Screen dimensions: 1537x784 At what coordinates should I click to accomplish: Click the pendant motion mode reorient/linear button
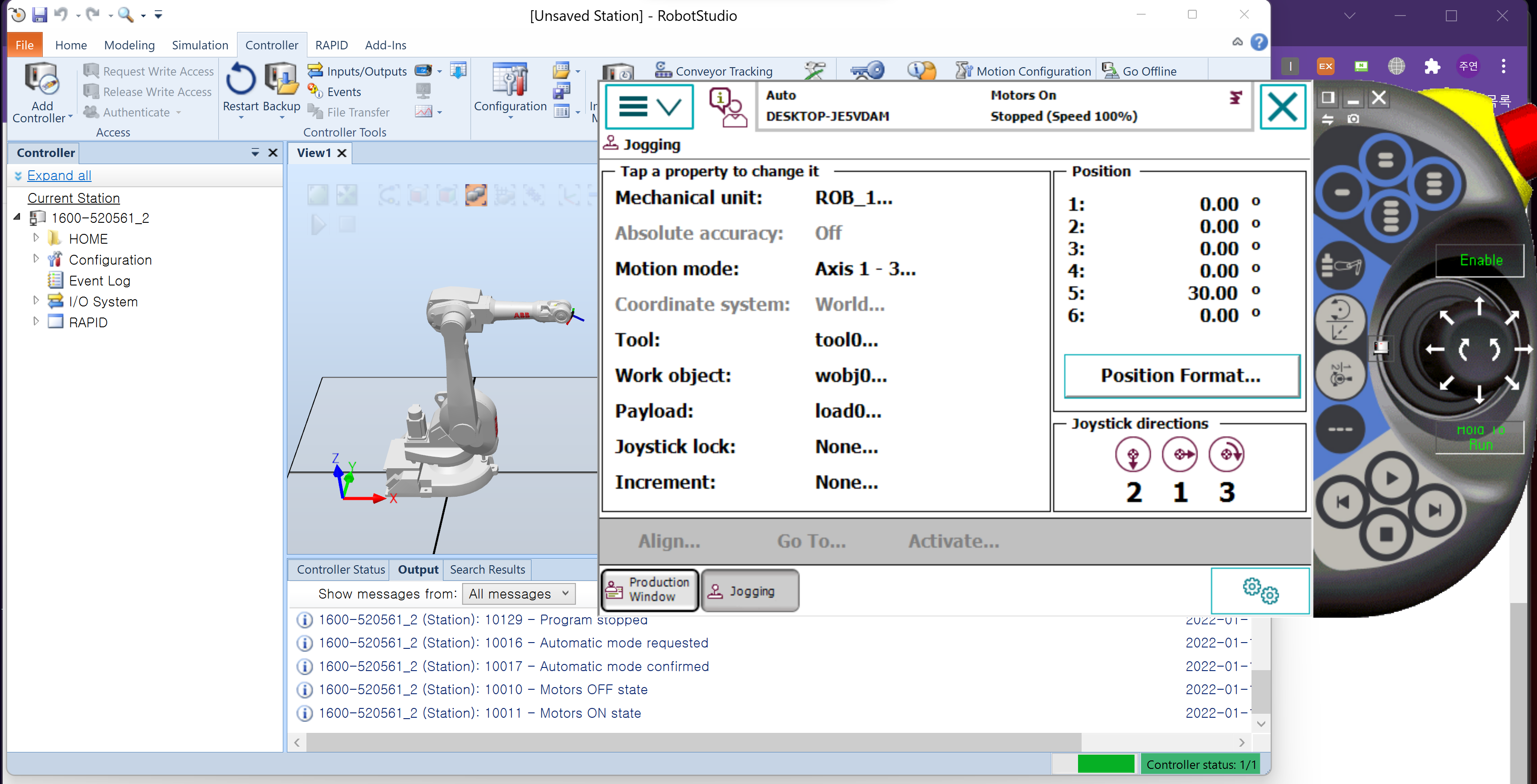tap(1340, 320)
